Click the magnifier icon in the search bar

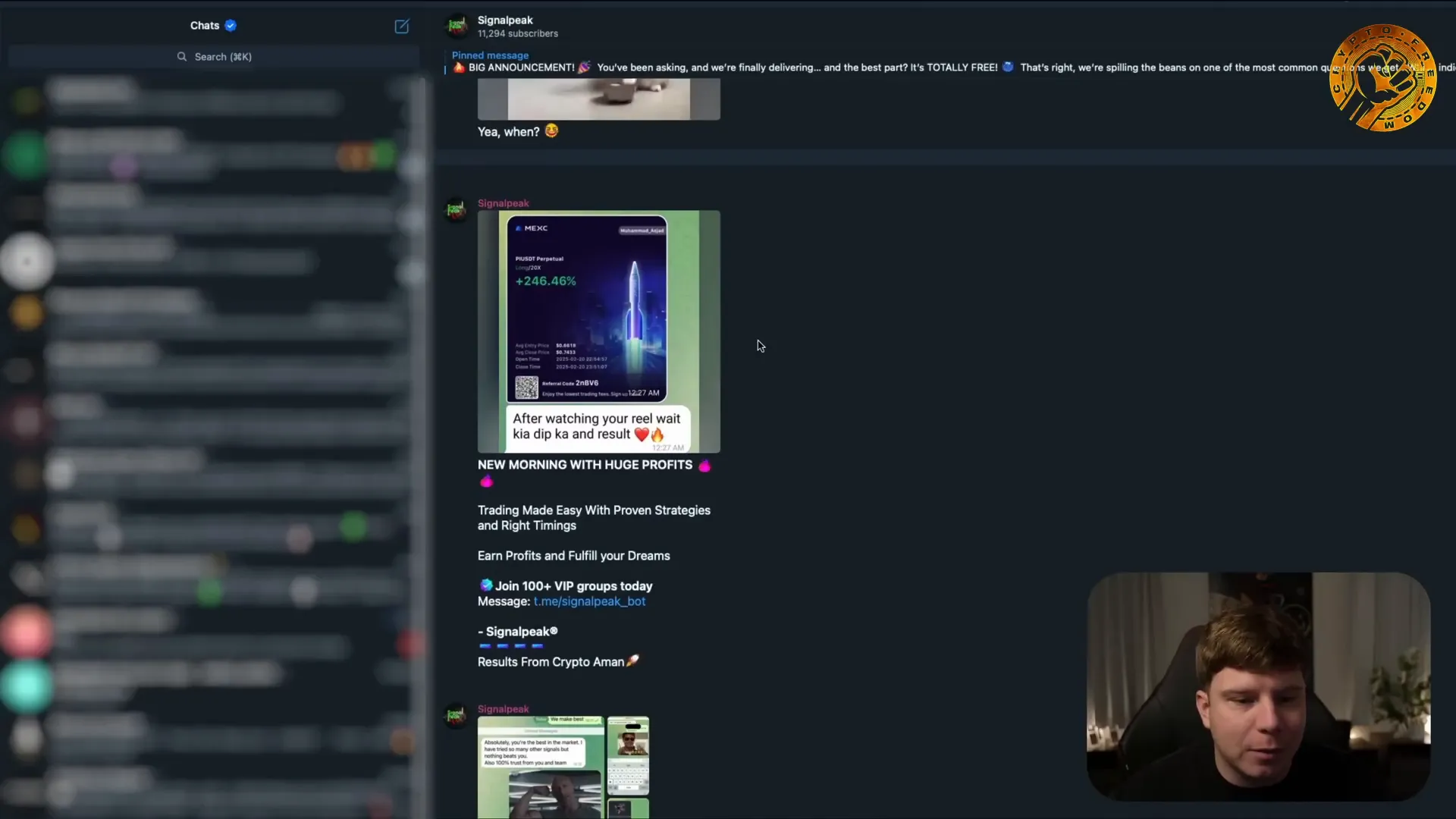[x=182, y=57]
